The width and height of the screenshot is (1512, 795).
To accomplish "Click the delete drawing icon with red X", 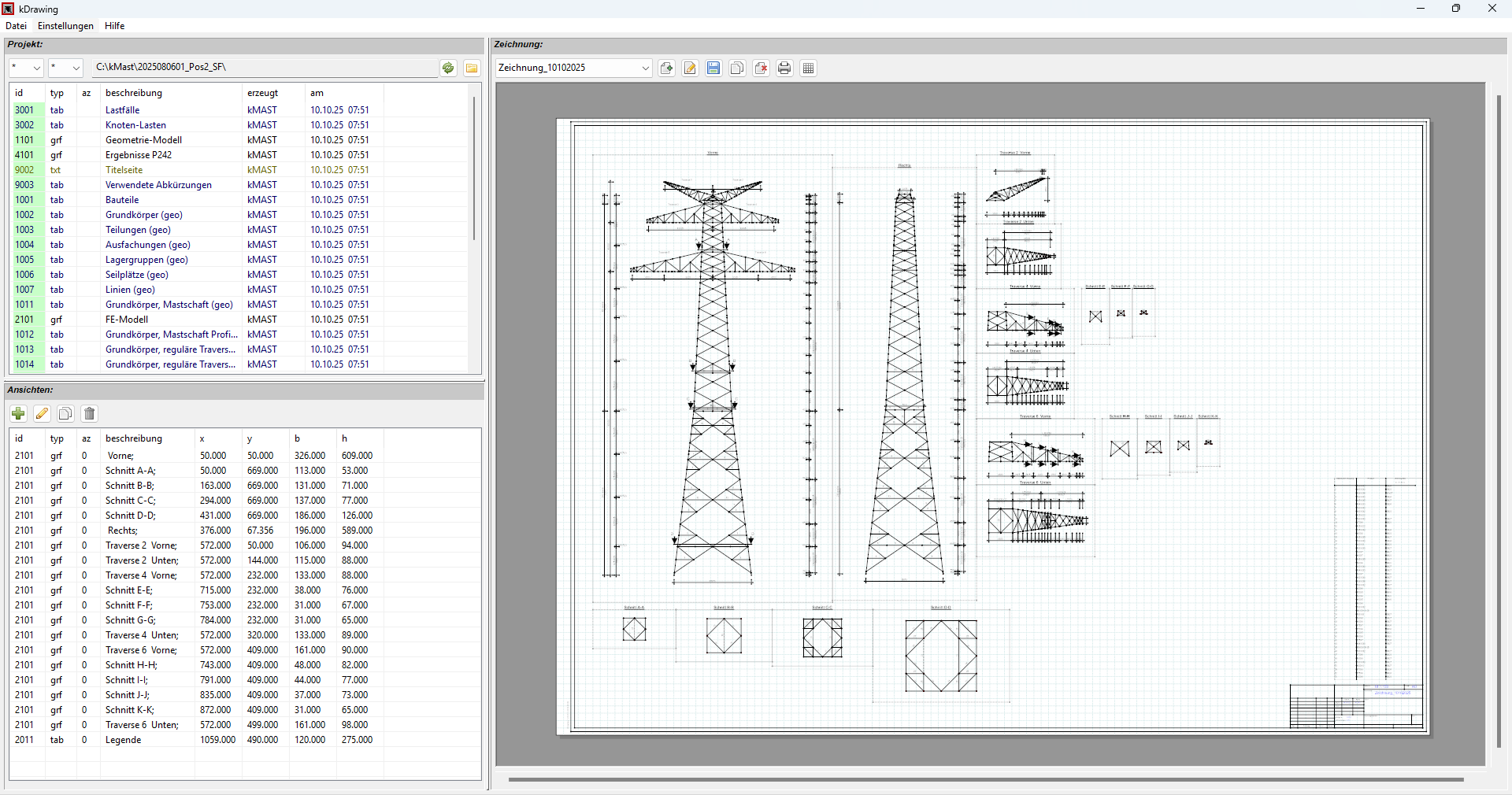I will [761, 68].
